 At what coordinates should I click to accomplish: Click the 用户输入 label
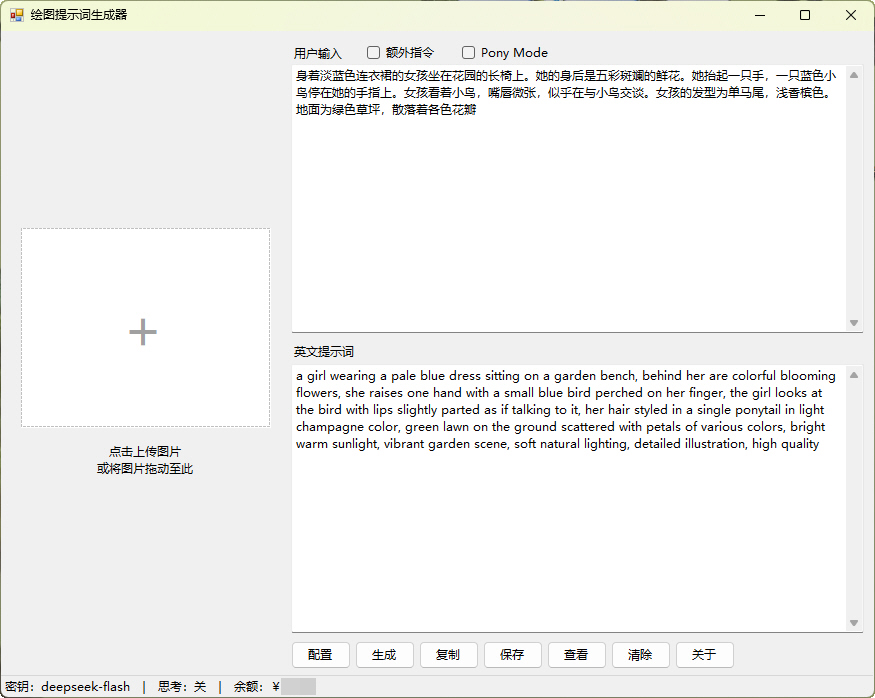tap(318, 53)
